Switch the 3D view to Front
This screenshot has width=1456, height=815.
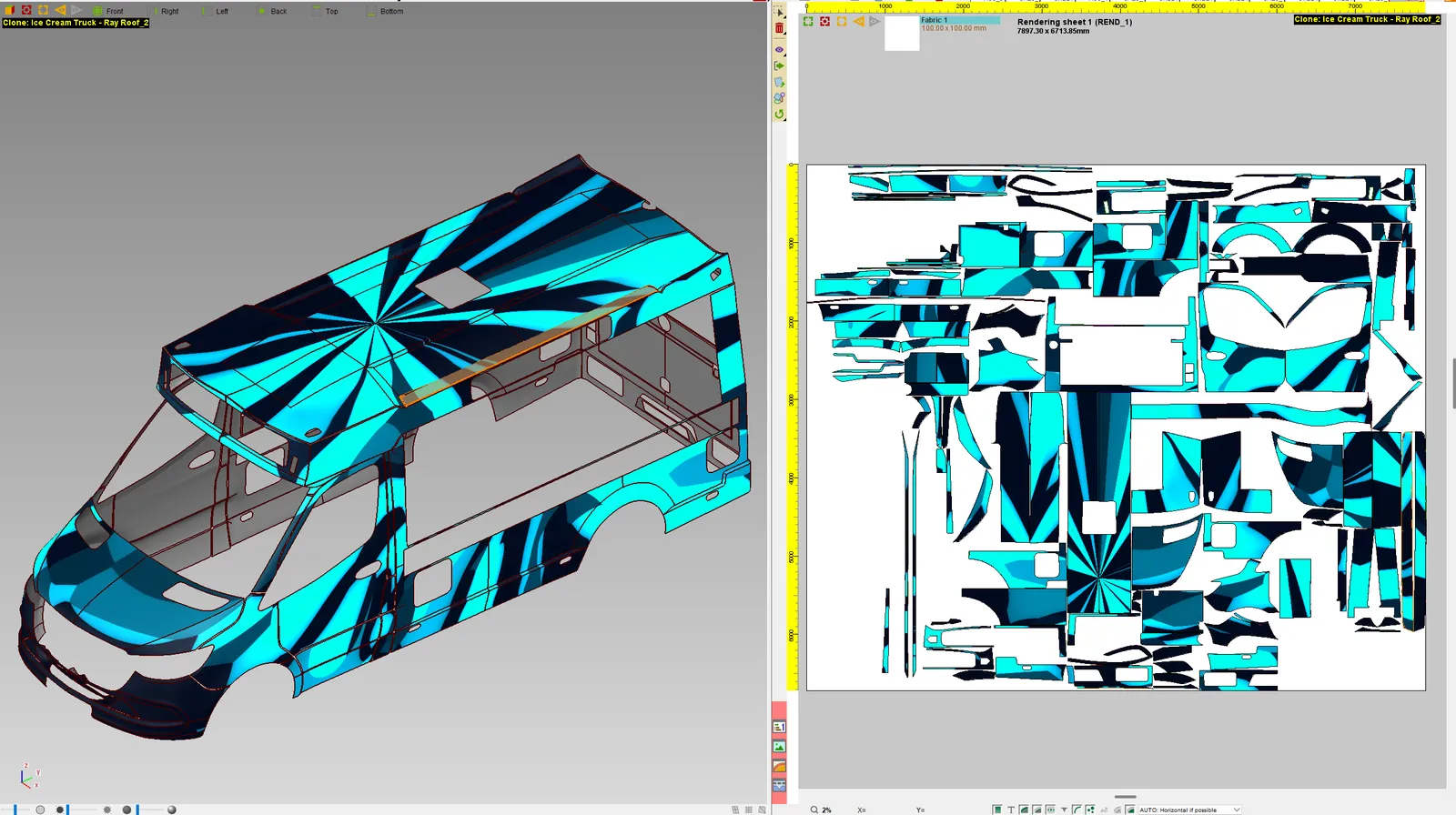click(108, 11)
